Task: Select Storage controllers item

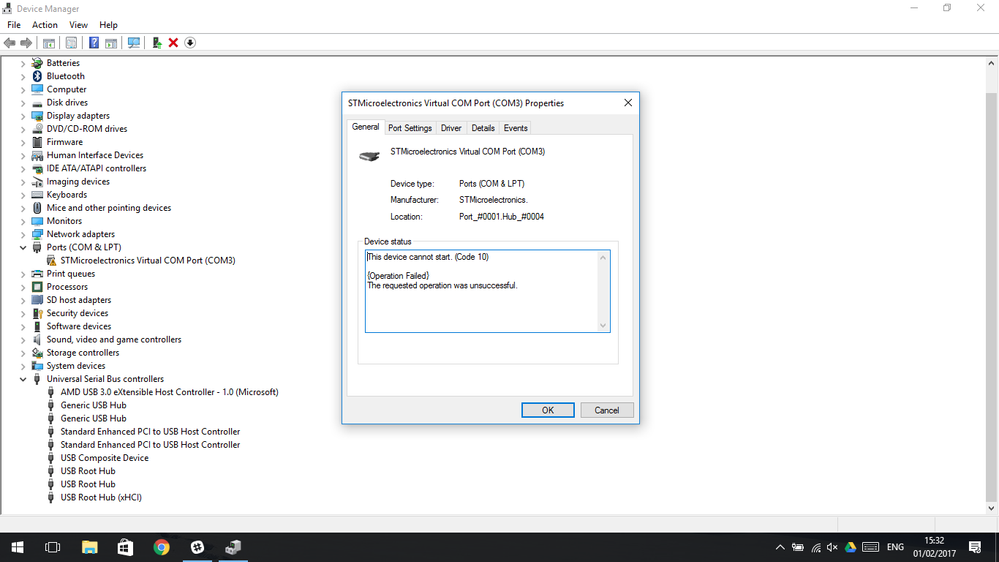Action: pyautogui.click(x=82, y=353)
